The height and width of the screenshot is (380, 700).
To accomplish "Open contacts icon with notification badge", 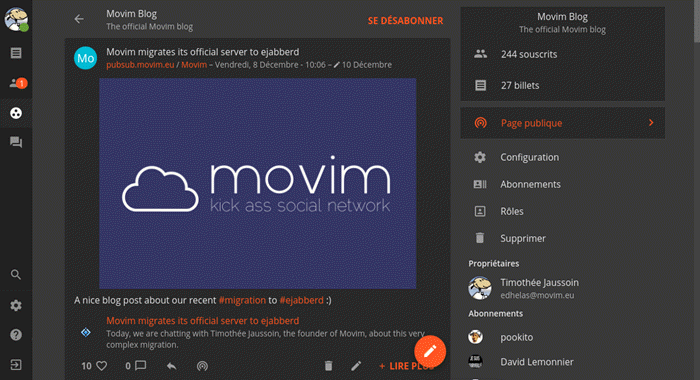I will click(x=18, y=83).
